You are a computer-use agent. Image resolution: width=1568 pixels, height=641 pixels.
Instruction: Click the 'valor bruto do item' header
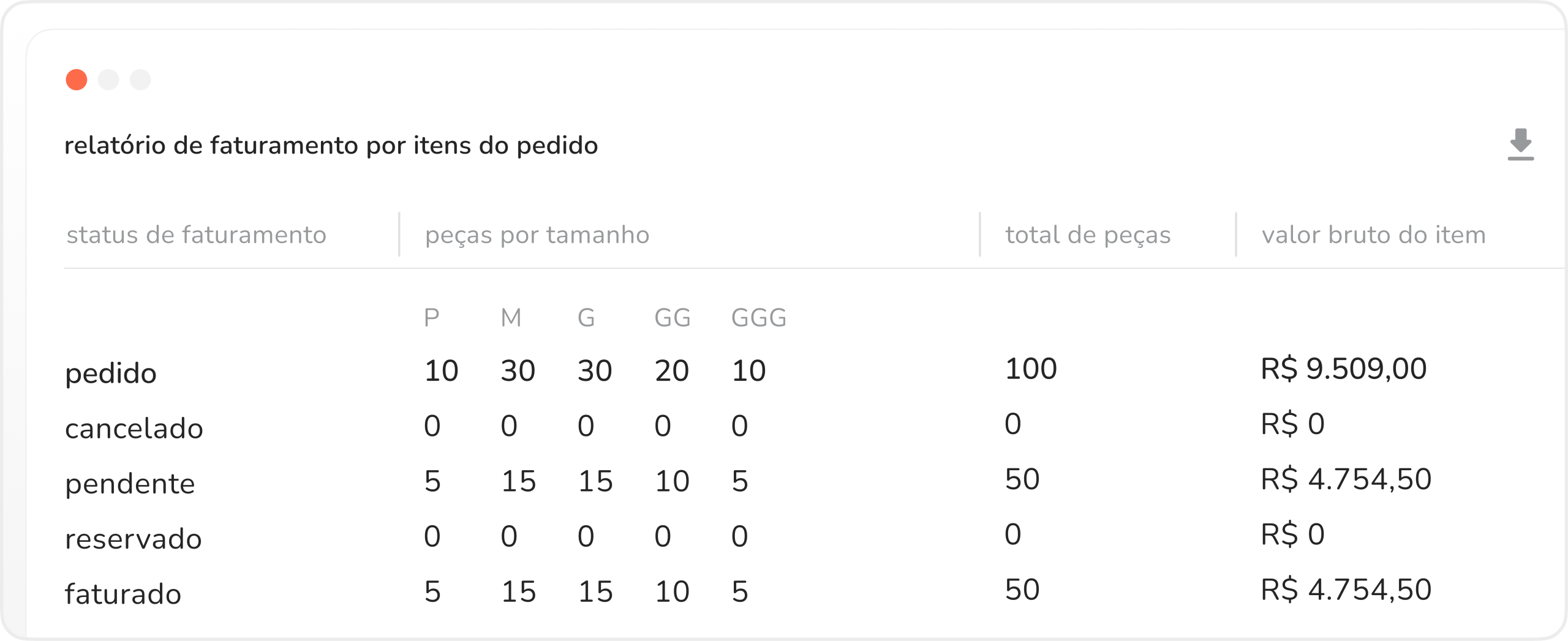click(x=1373, y=235)
